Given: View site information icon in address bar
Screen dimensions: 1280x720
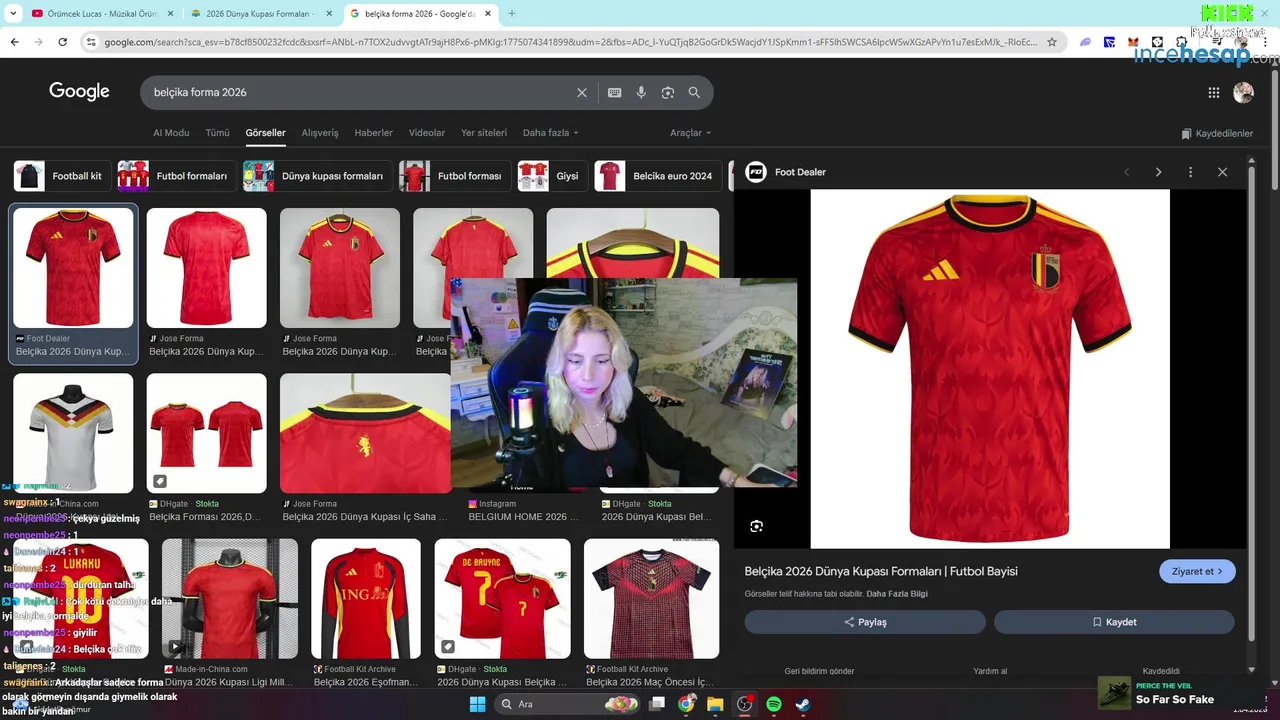Looking at the screenshot, I should coord(91,42).
